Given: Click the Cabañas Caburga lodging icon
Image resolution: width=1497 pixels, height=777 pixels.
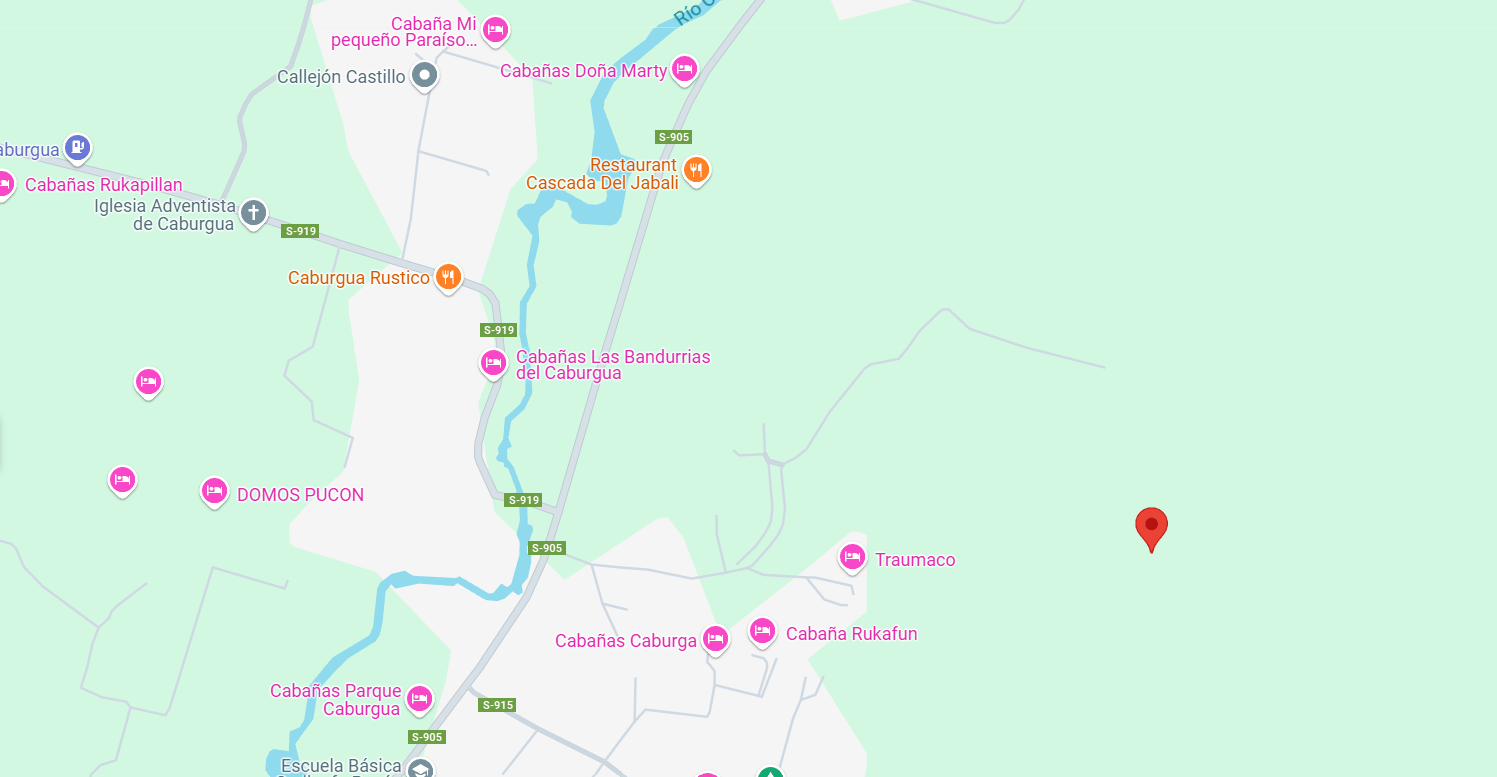Looking at the screenshot, I should pos(715,639).
